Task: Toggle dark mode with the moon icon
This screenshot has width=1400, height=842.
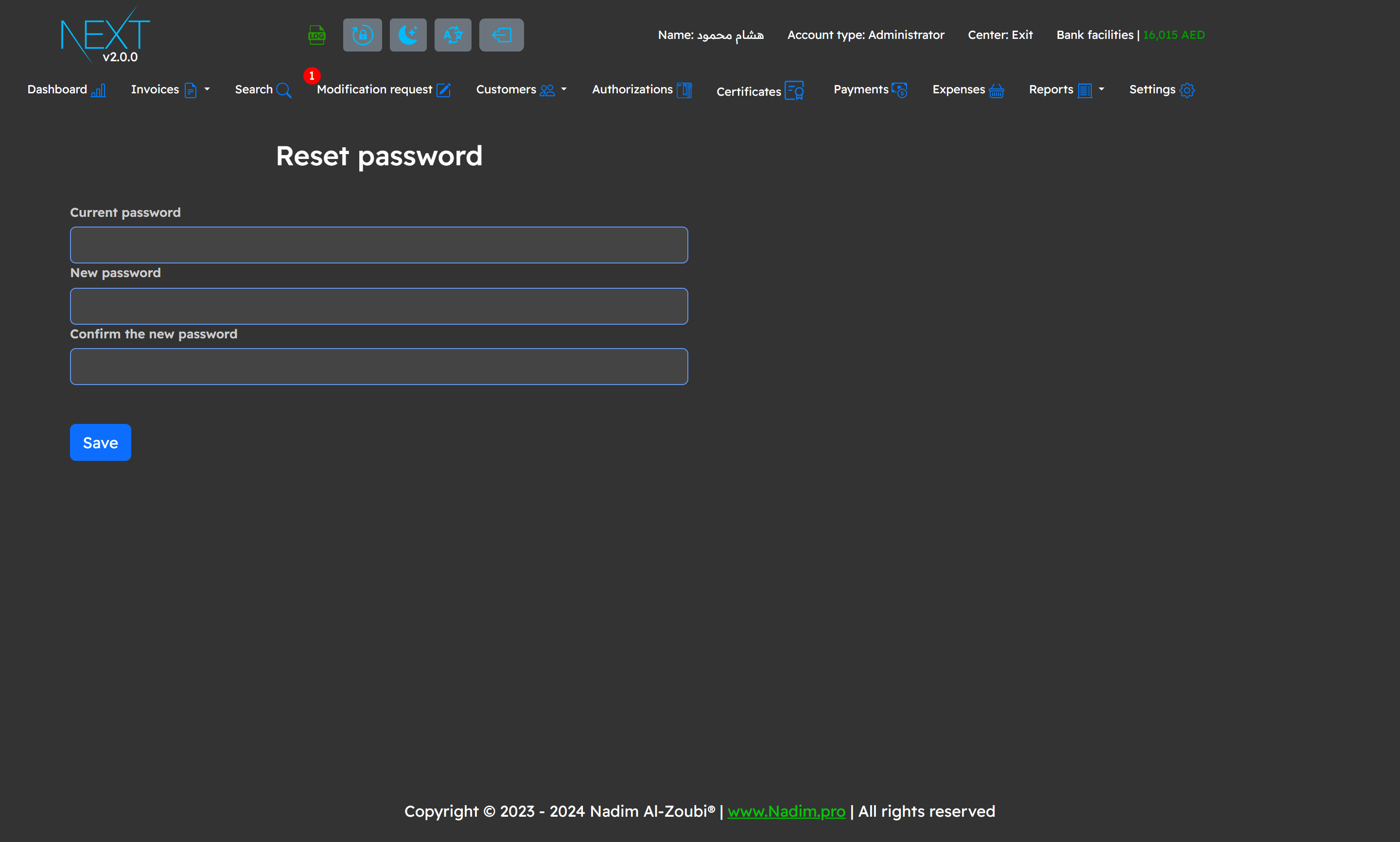Action: pos(408,35)
